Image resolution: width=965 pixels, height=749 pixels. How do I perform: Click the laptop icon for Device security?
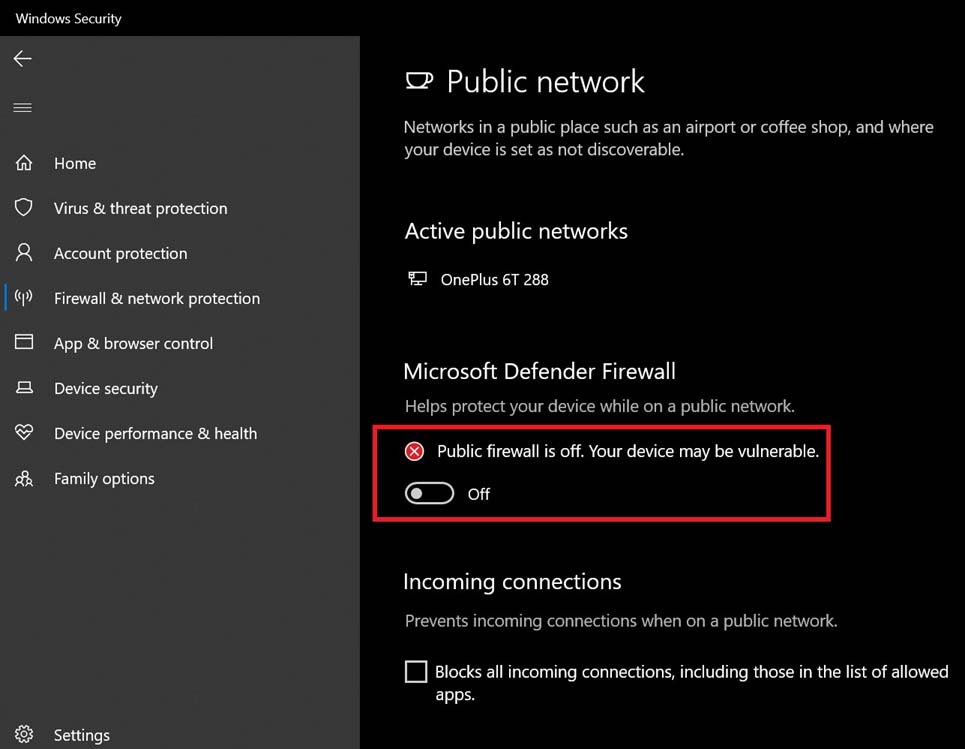(24, 388)
